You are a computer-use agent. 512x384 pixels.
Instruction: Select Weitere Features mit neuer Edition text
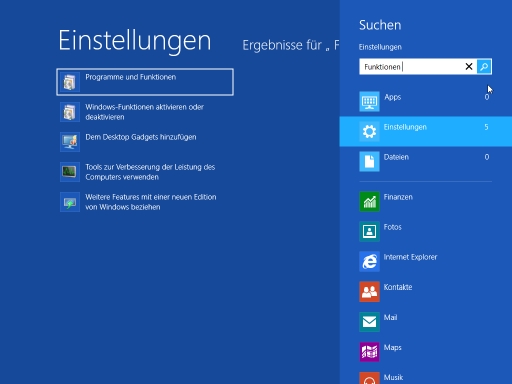click(x=151, y=202)
